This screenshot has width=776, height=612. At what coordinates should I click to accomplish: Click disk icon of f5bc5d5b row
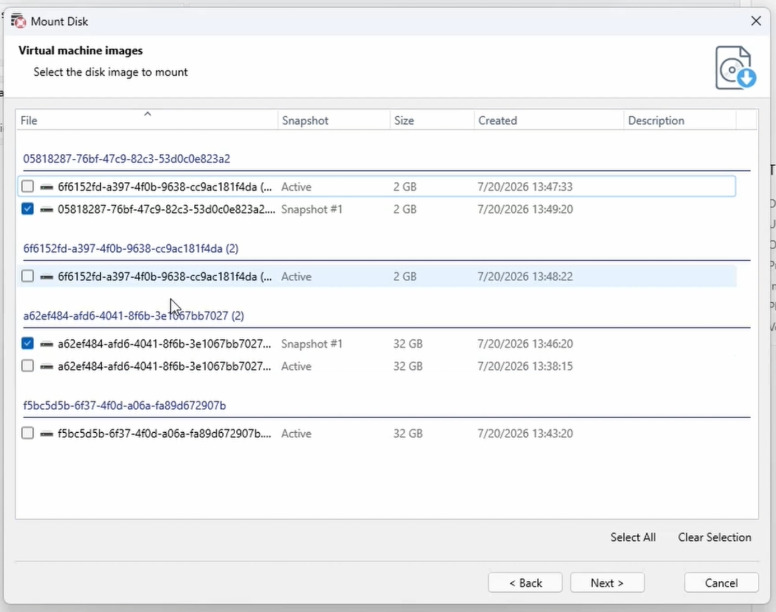(47, 434)
